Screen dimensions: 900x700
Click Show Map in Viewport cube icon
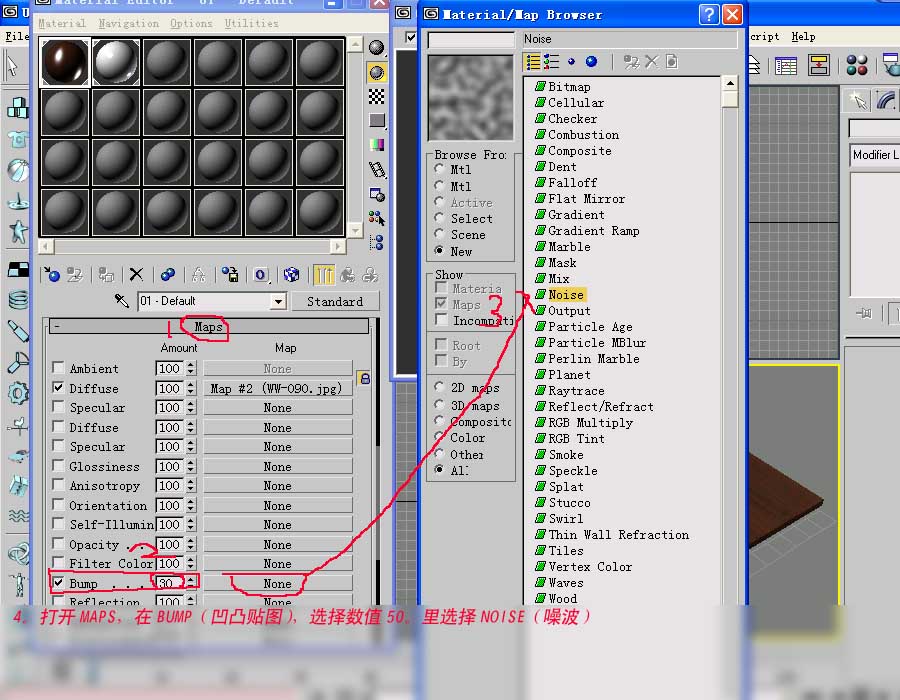[x=292, y=275]
